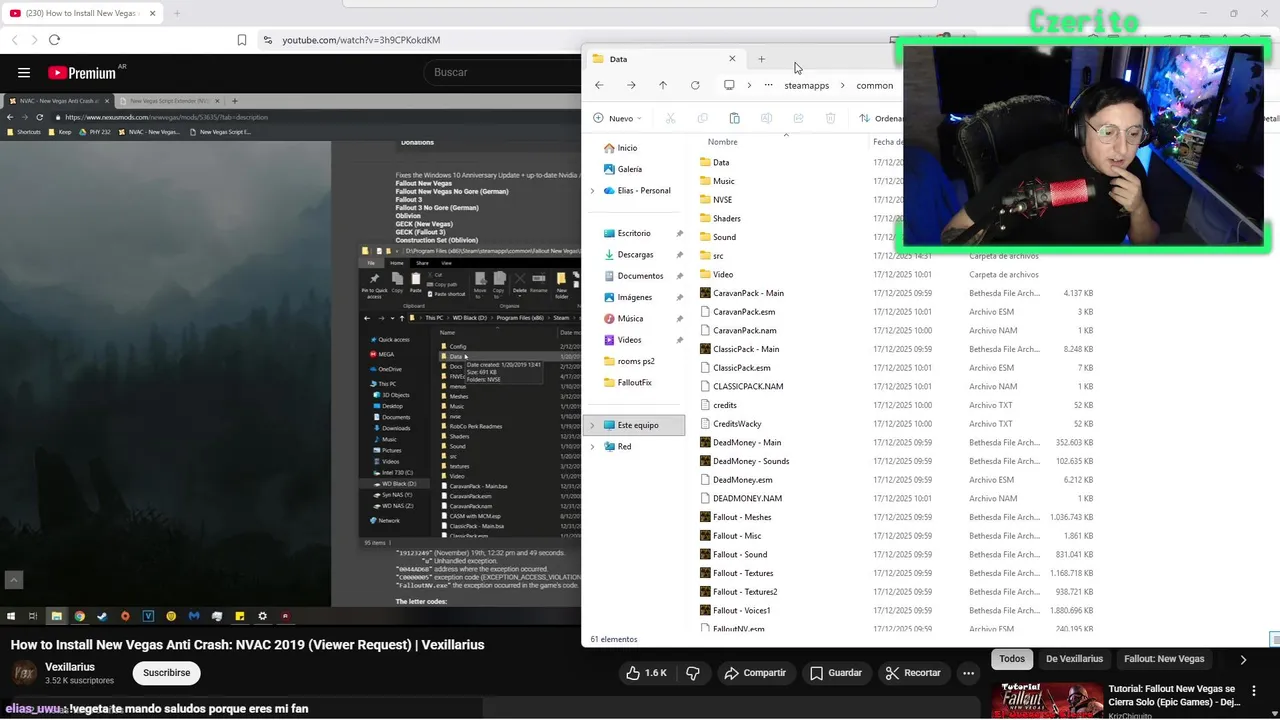Open the Vexillarius channel name link
Screen dimensions: 1280x720
click(x=70, y=667)
